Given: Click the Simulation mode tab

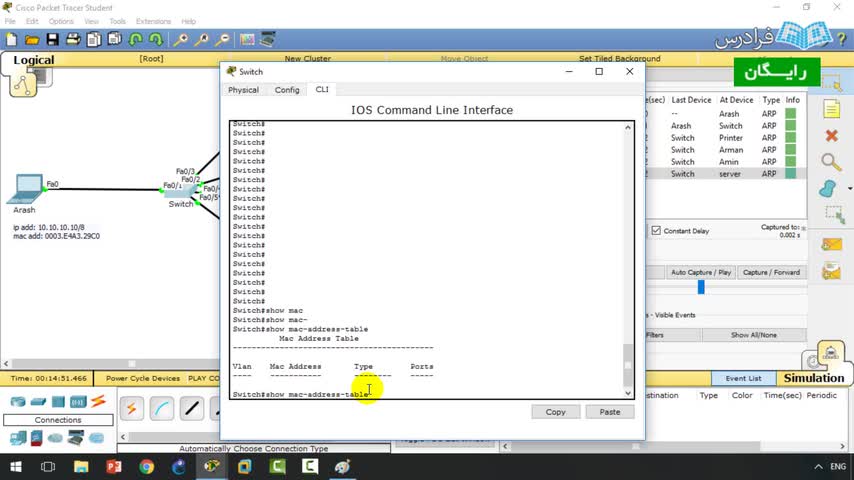Looking at the screenshot, I should (x=814, y=378).
